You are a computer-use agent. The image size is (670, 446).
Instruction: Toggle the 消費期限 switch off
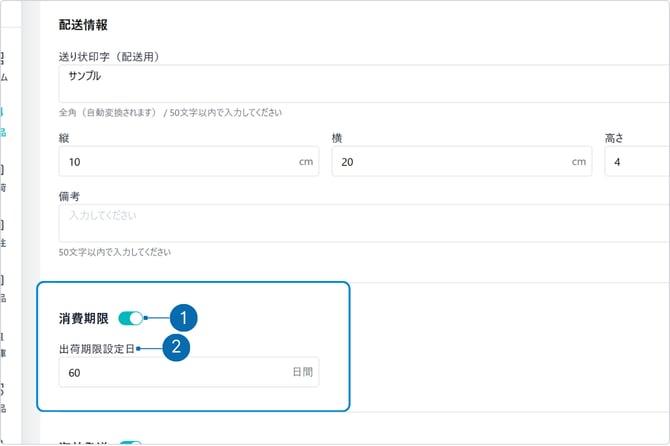click(x=131, y=318)
